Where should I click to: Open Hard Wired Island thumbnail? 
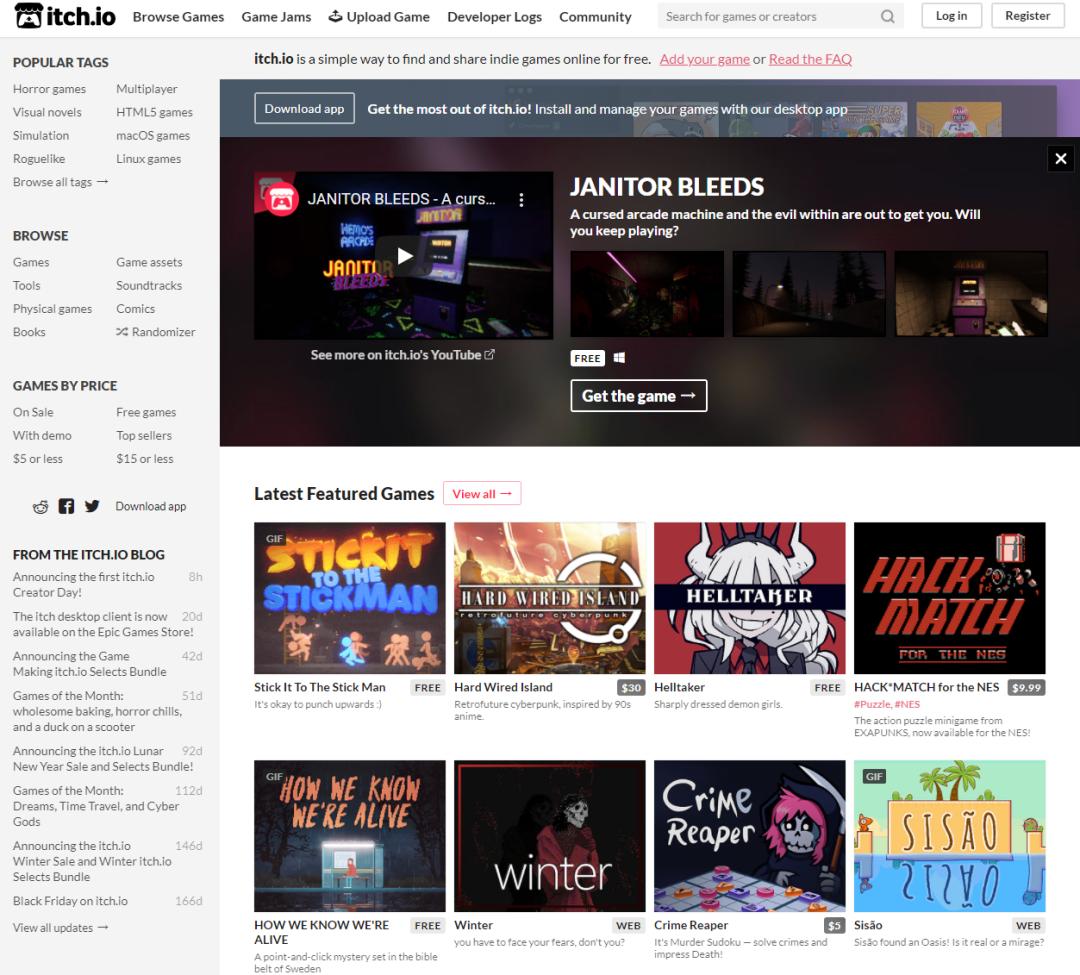click(550, 598)
